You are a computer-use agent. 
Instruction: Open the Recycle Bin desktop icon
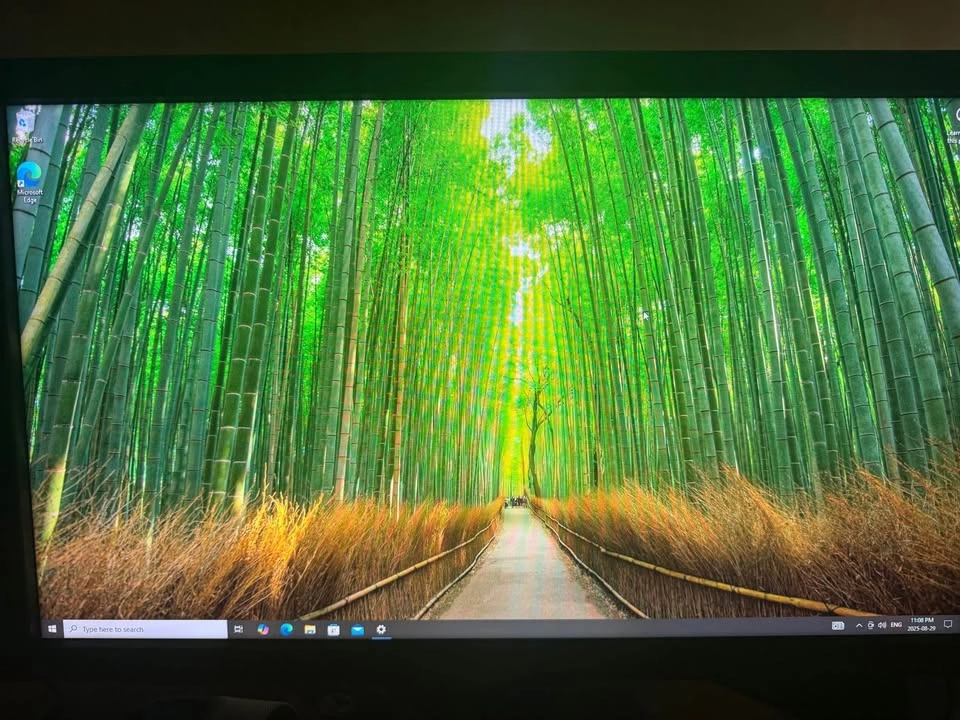click(x=24, y=124)
